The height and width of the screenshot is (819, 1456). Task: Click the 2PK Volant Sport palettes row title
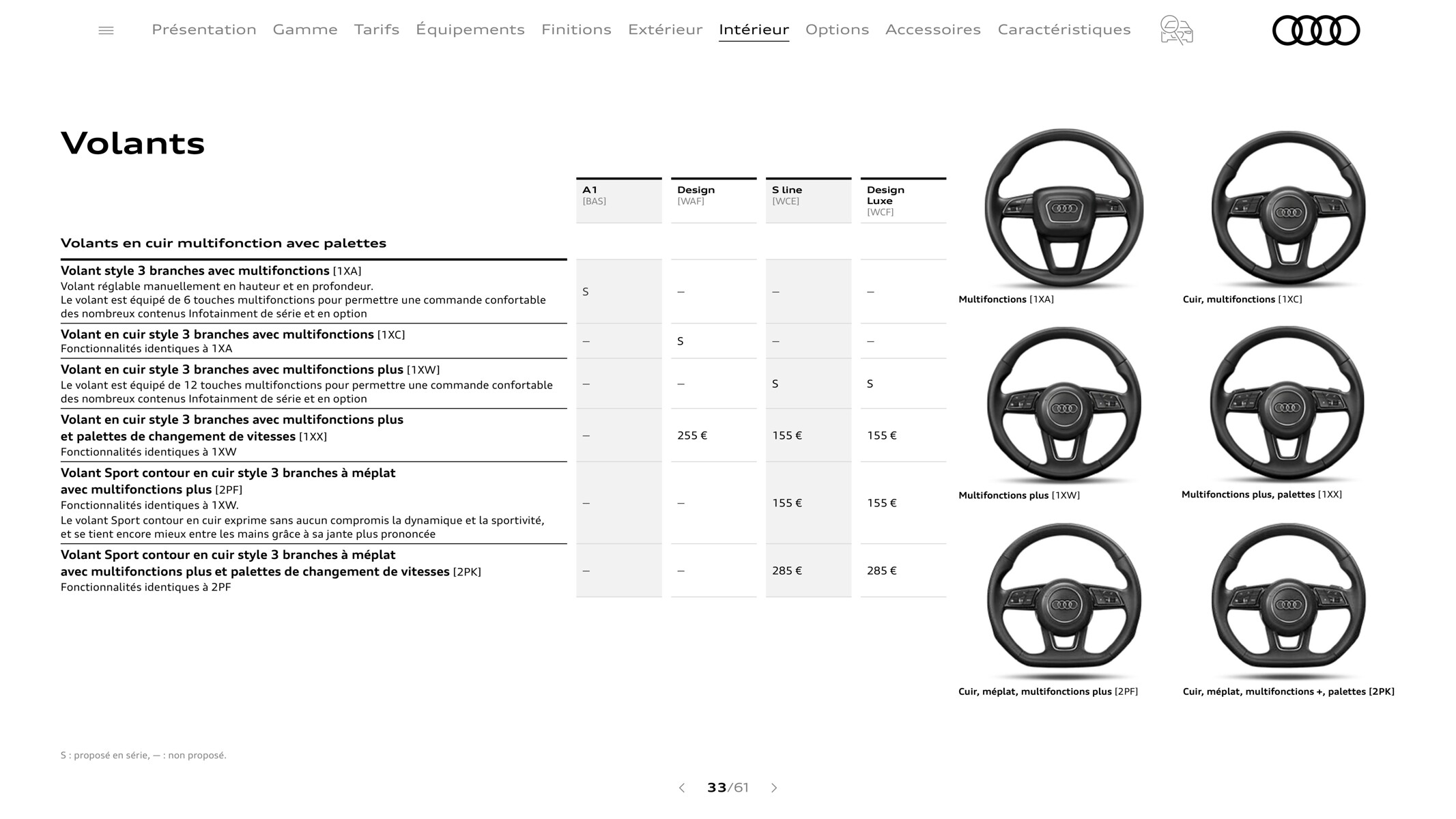pyautogui.click(x=270, y=563)
